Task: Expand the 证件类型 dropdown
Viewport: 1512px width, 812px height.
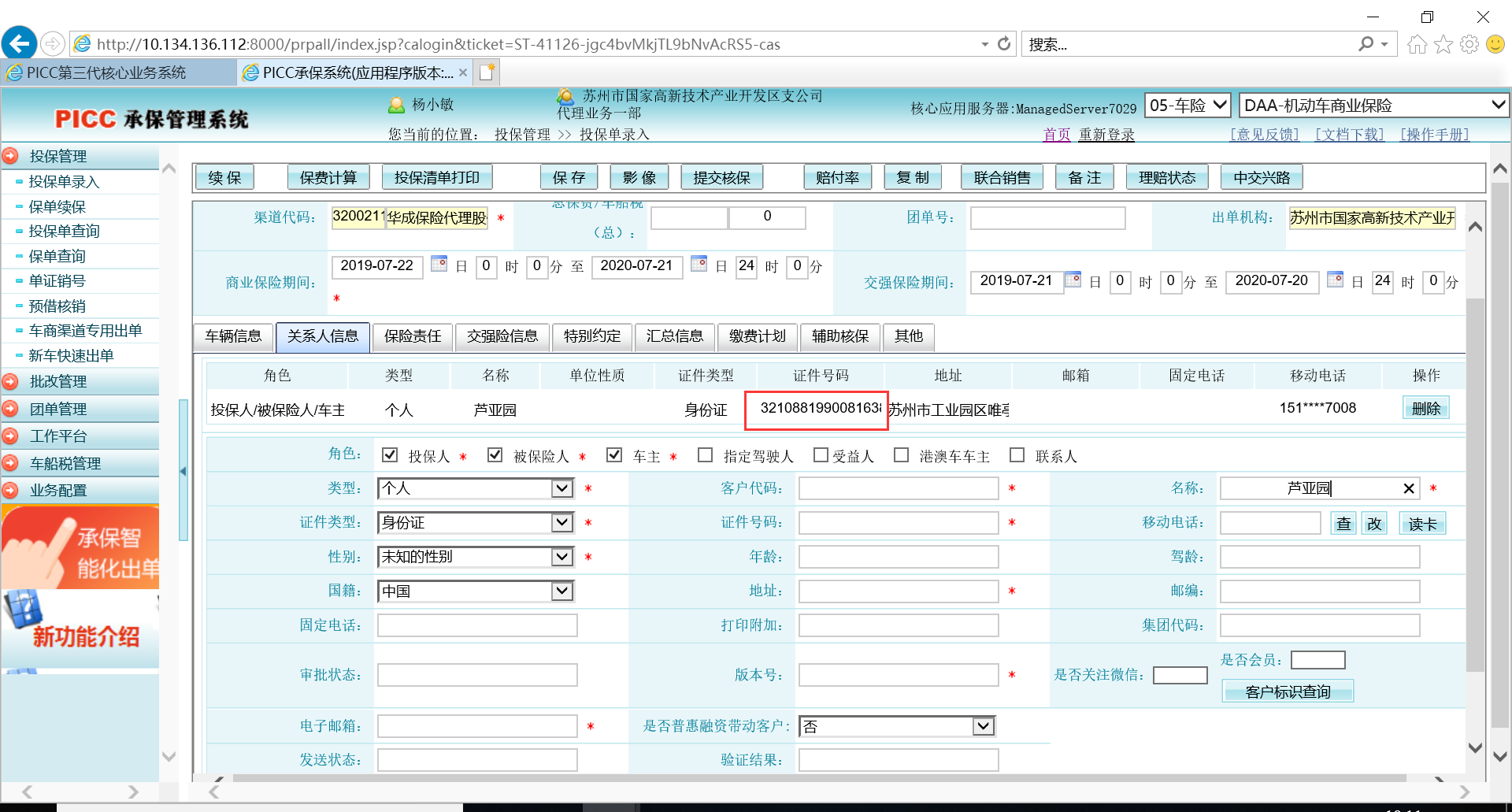Action: tap(561, 522)
